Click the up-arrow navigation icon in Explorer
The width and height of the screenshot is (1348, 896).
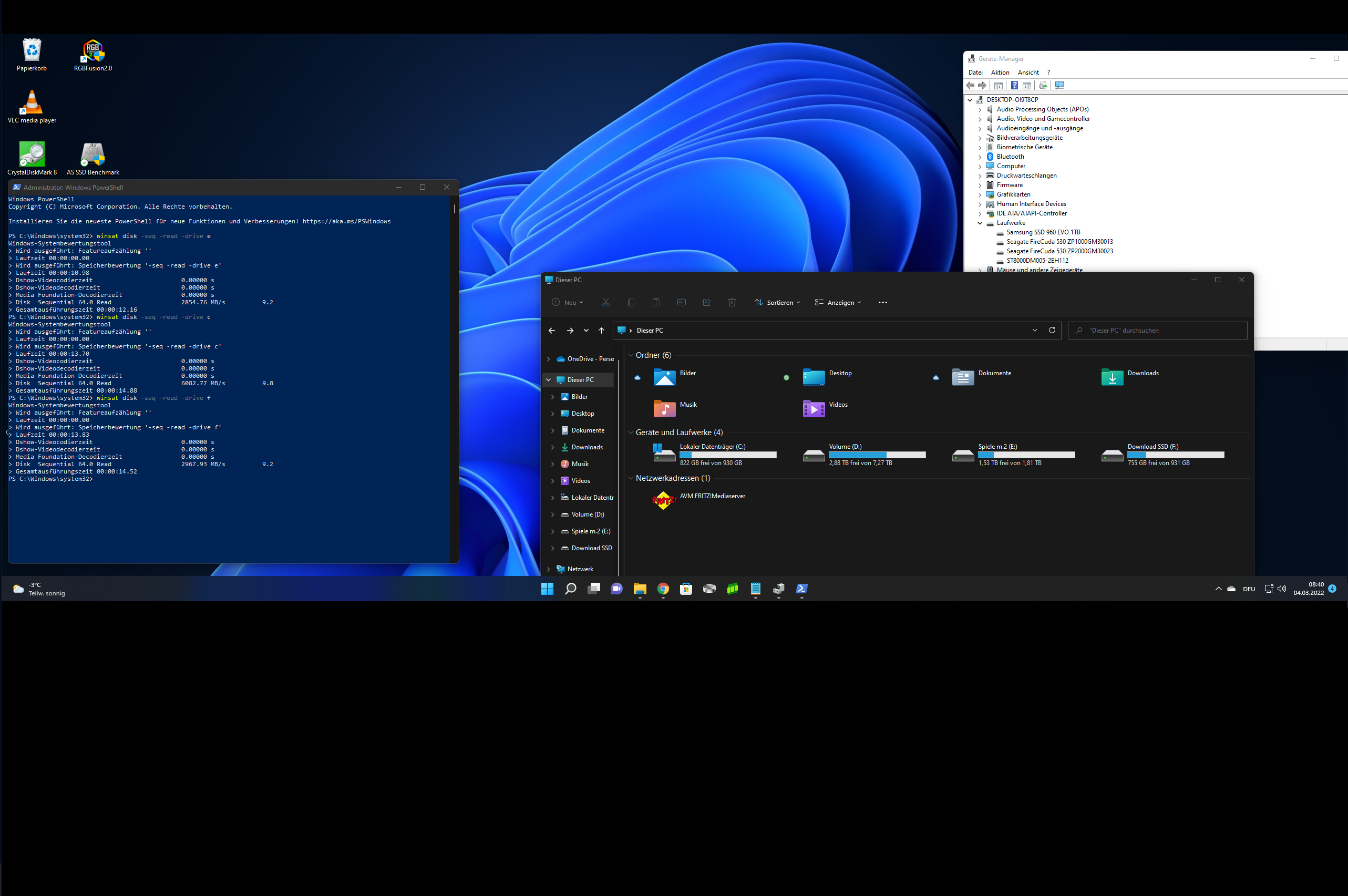(x=601, y=331)
